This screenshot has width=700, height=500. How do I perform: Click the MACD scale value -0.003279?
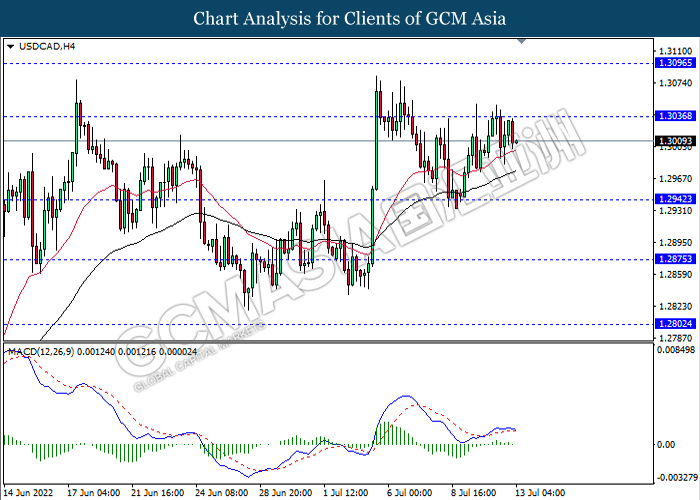tap(677, 477)
